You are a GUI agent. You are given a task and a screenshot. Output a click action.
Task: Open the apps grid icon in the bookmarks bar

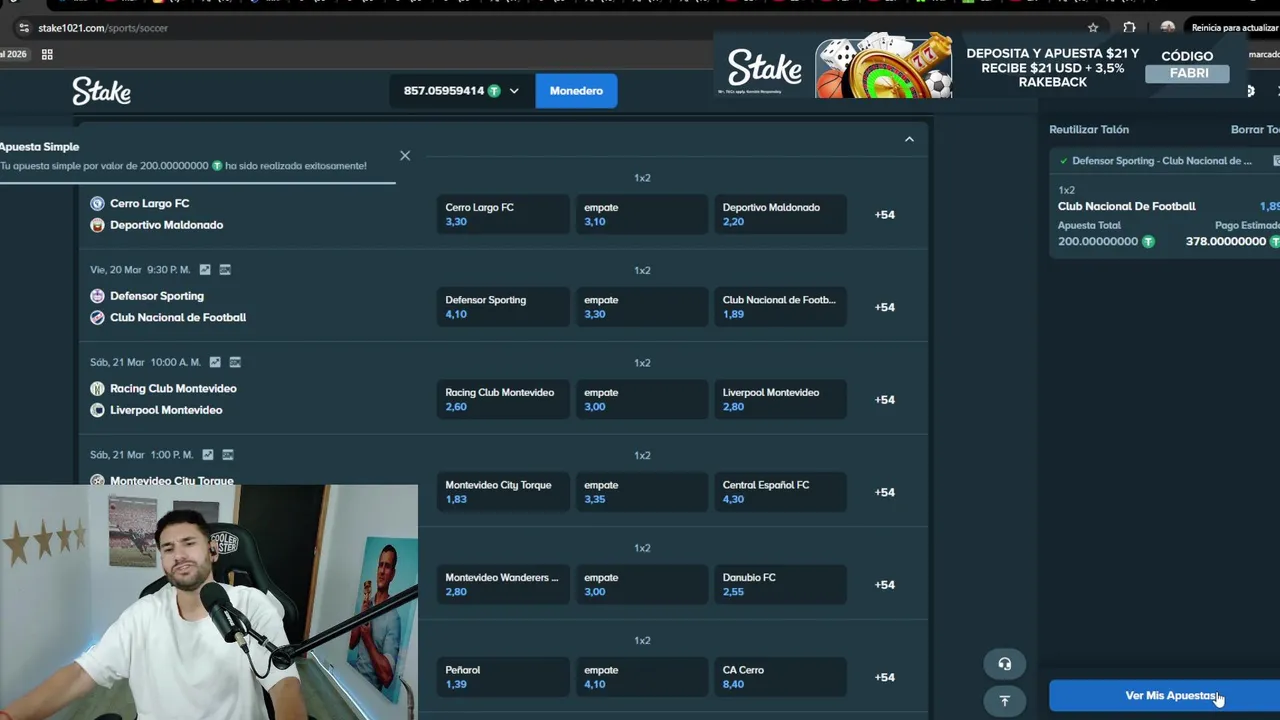[x=47, y=54]
